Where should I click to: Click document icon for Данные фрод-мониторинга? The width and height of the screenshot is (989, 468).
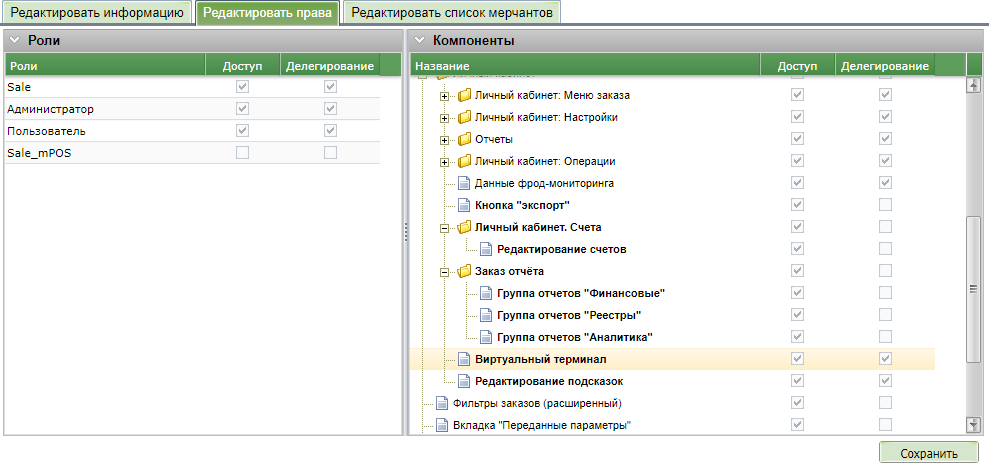click(464, 183)
